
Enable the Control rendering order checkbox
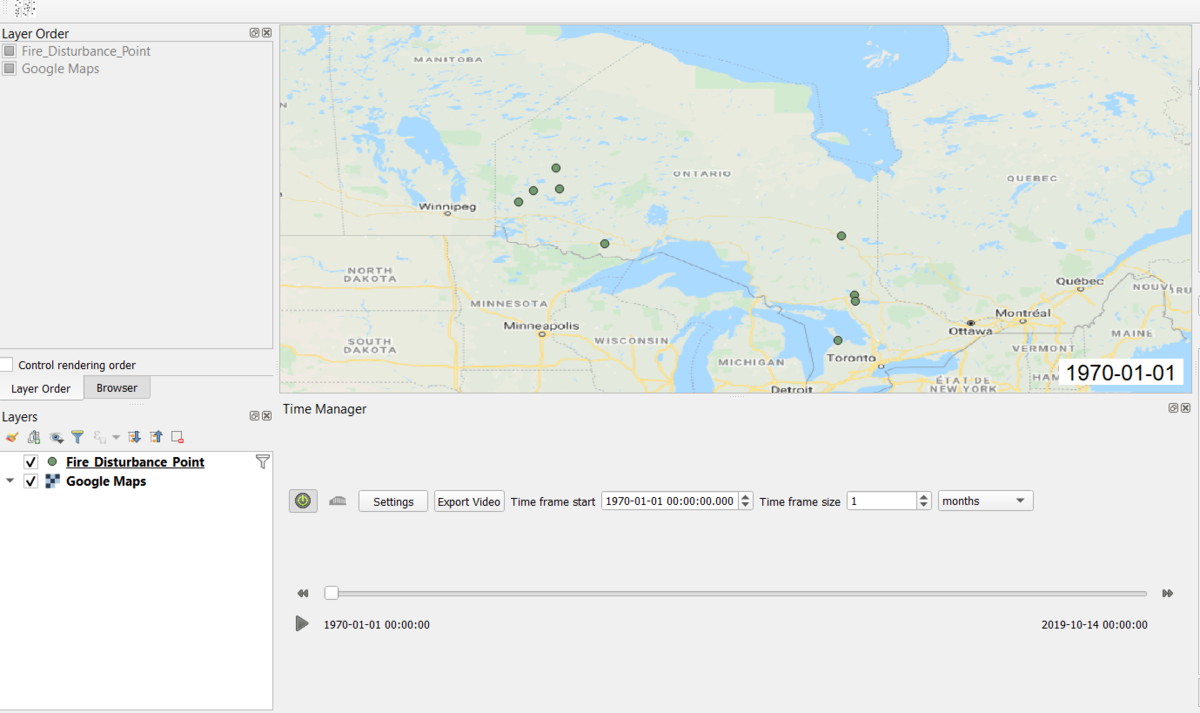click(x=6, y=364)
